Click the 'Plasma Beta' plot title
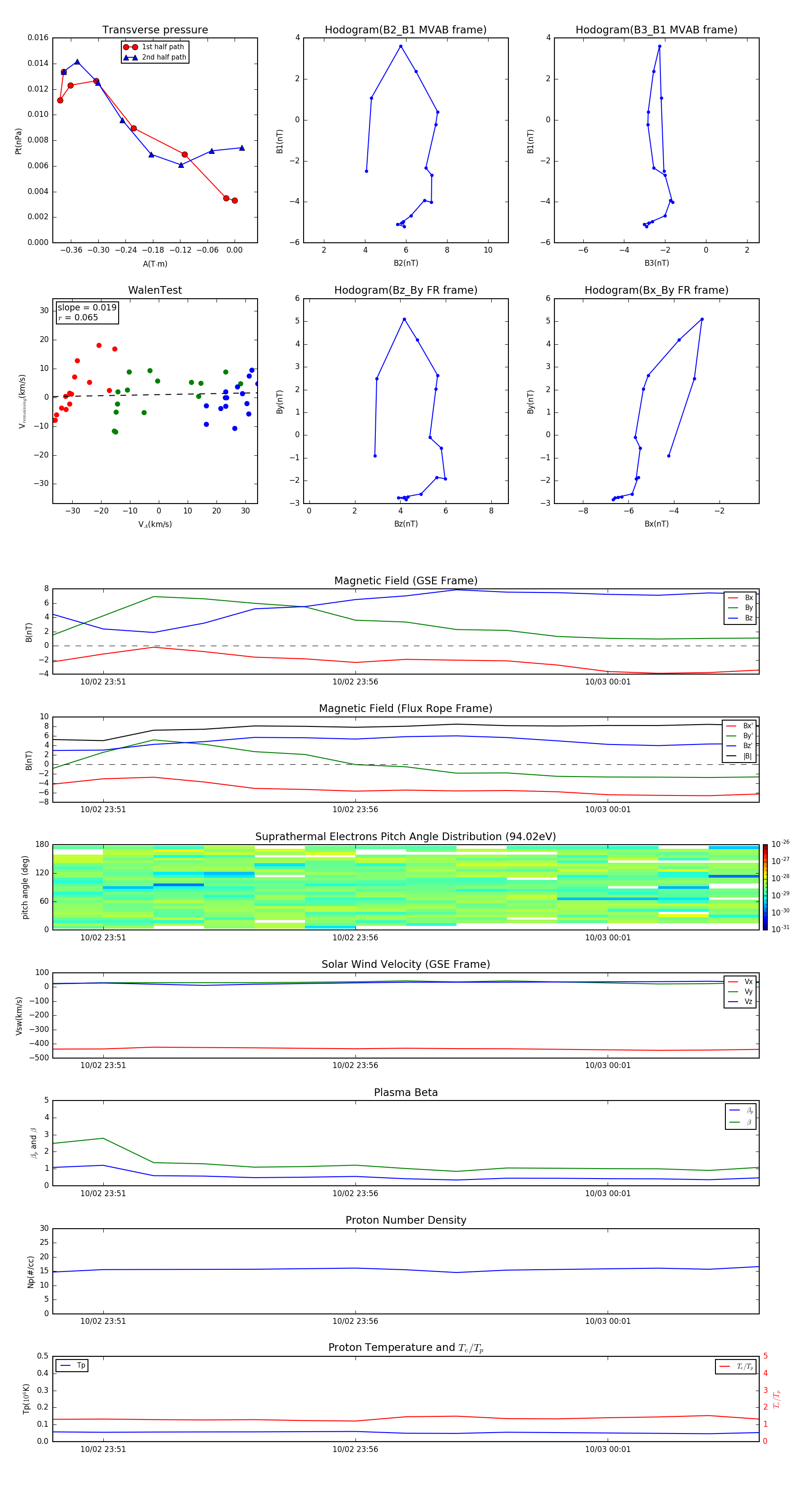Image resolution: width=812 pixels, height=1489 pixels. tap(406, 1093)
